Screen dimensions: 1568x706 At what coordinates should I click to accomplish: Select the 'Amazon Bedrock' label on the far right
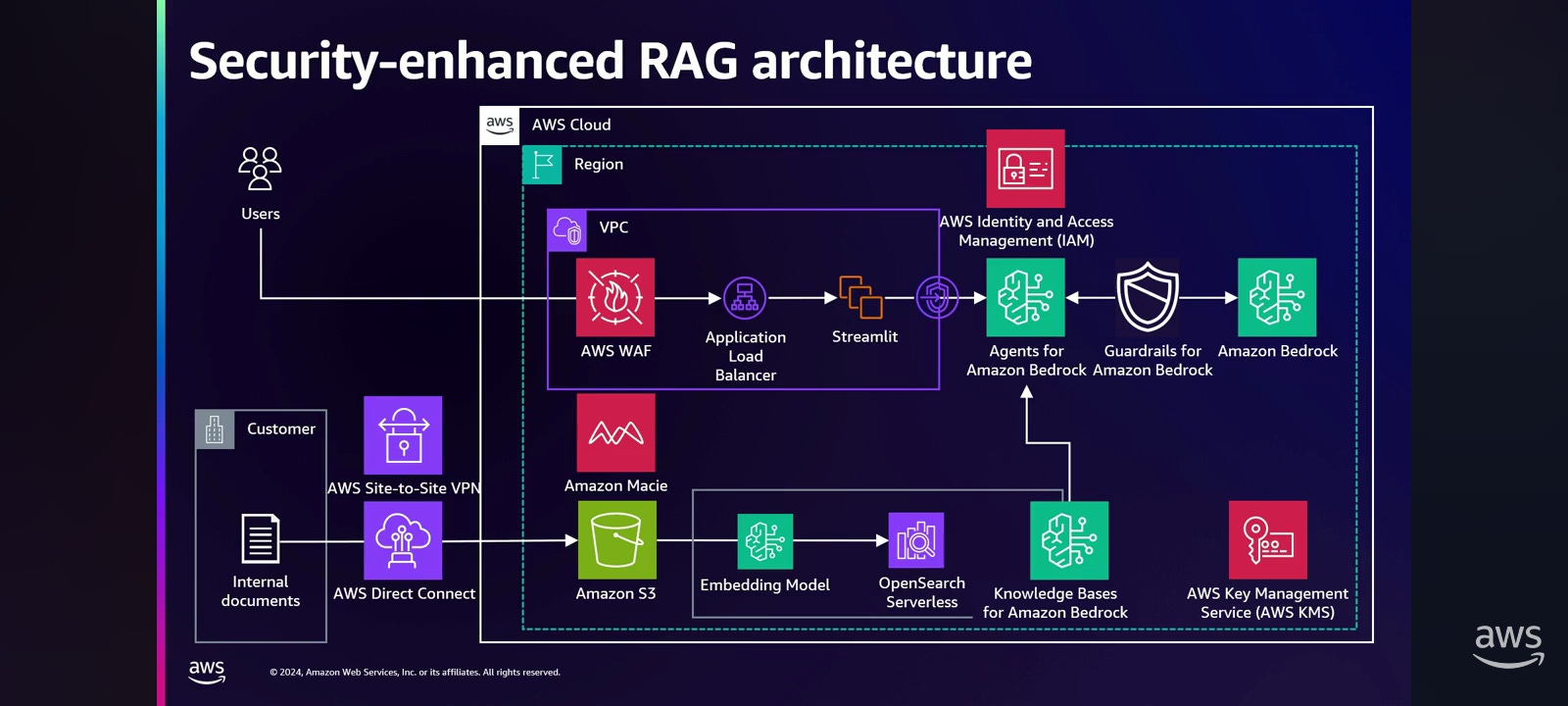click(1278, 351)
